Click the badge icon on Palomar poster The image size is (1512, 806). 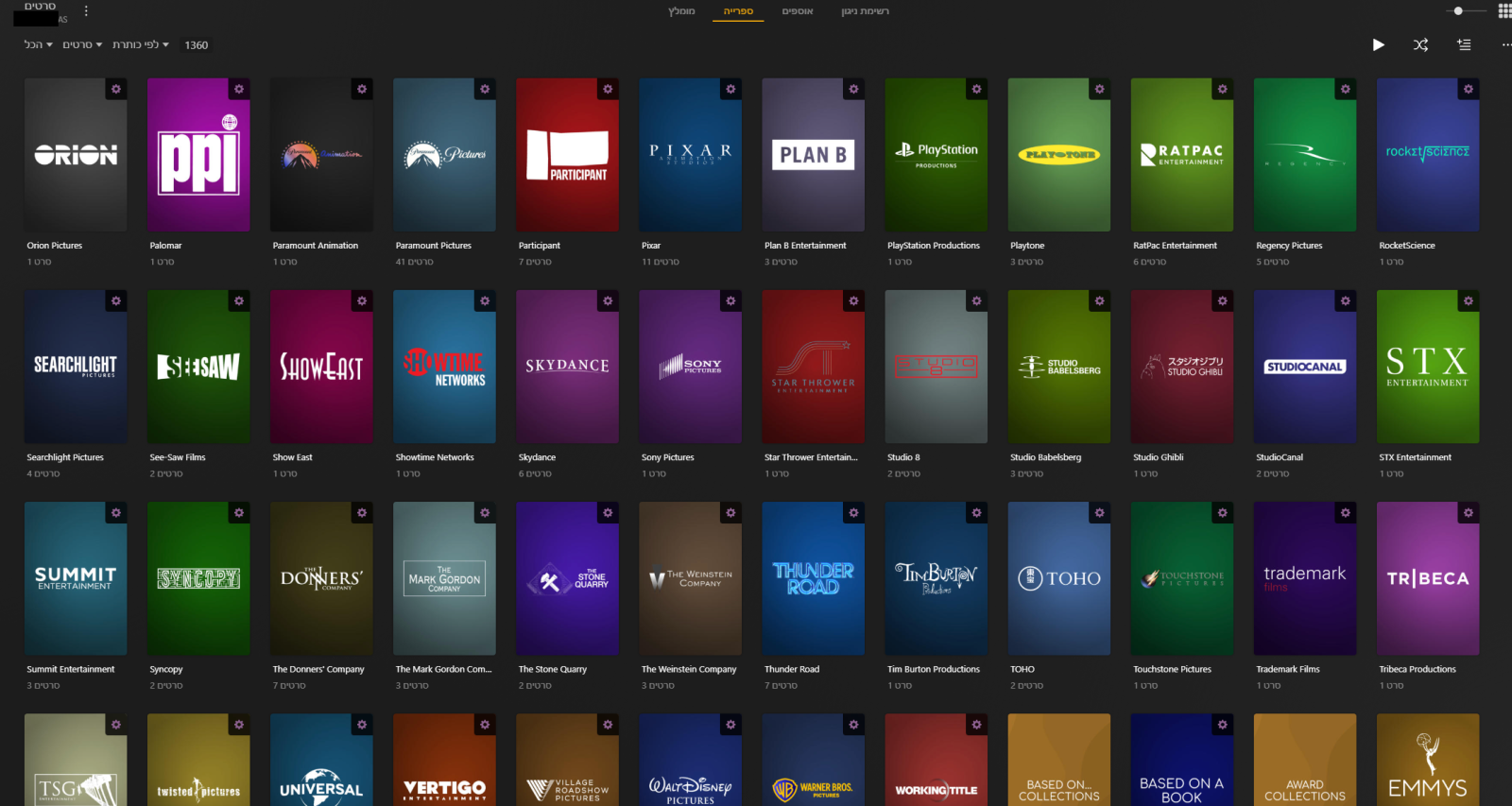coord(239,89)
